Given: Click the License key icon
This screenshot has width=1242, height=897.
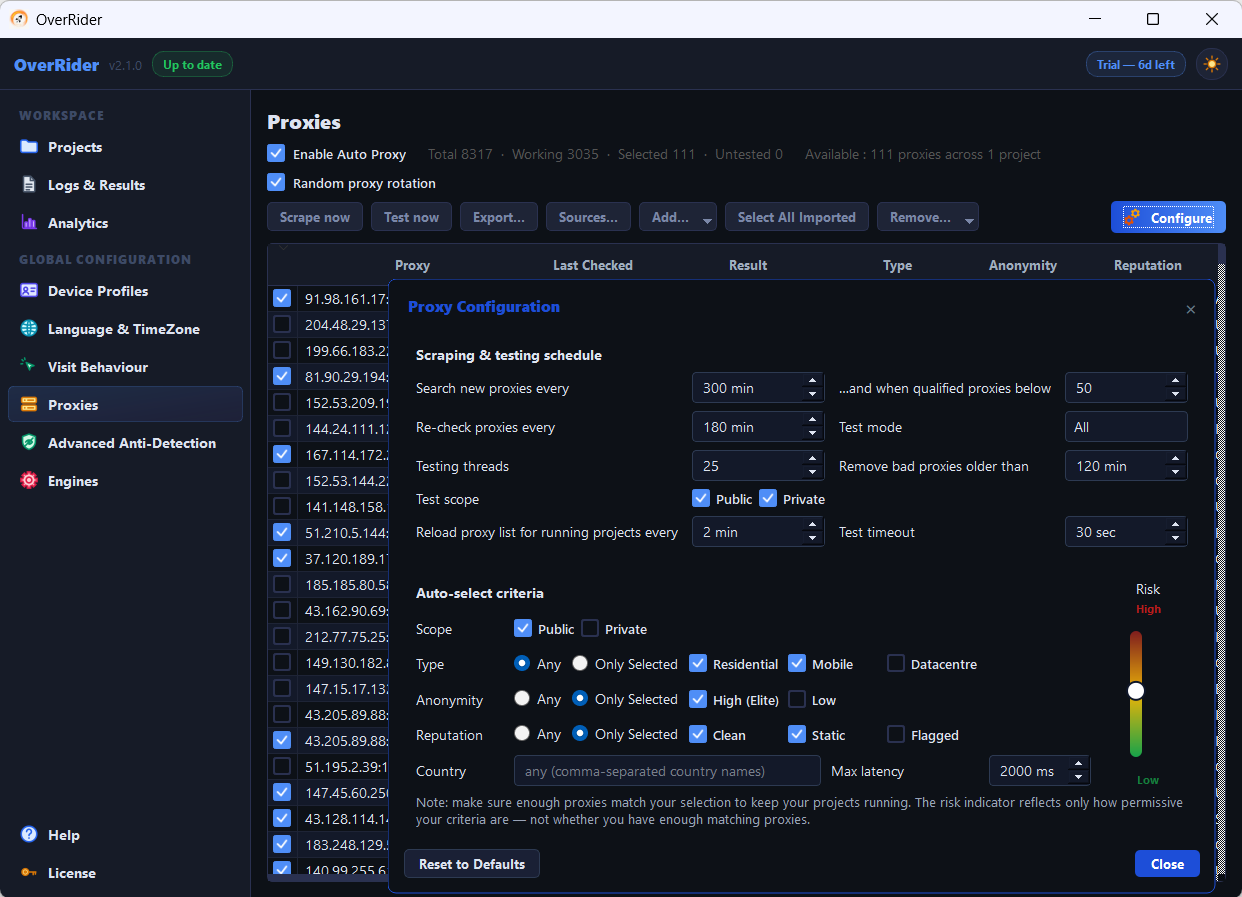Looking at the screenshot, I should 29,873.
